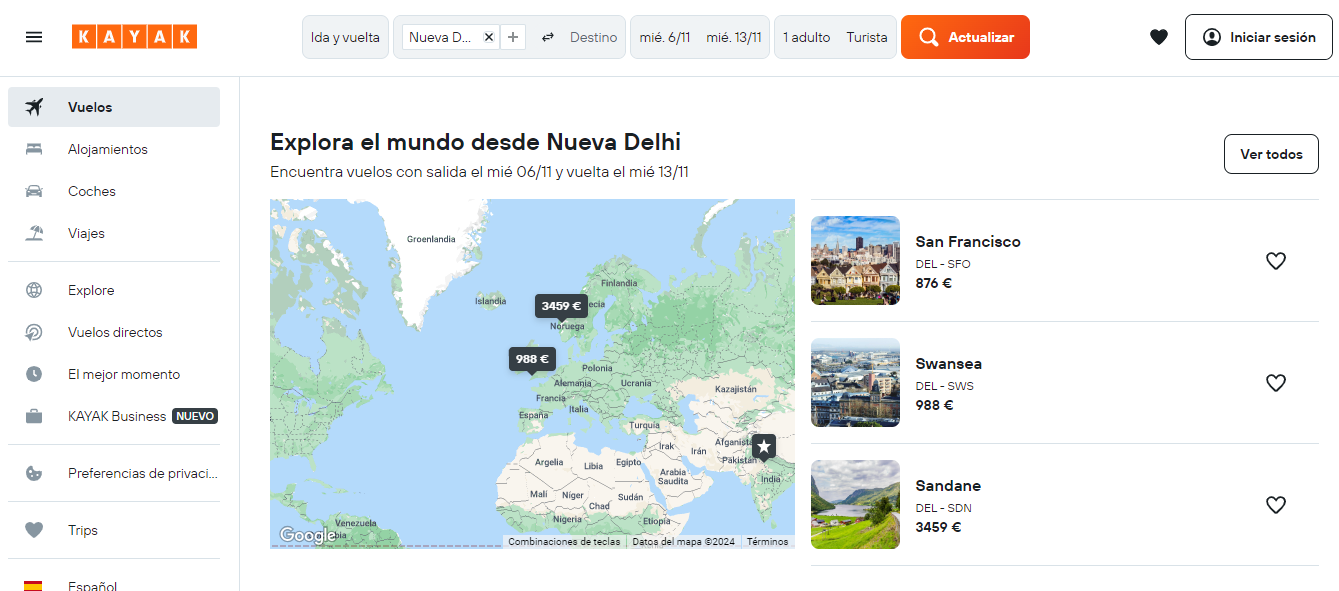Open the departure date mié. 6/11
The width and height of the screenshot is (1339, 591).
click(665, 37)
